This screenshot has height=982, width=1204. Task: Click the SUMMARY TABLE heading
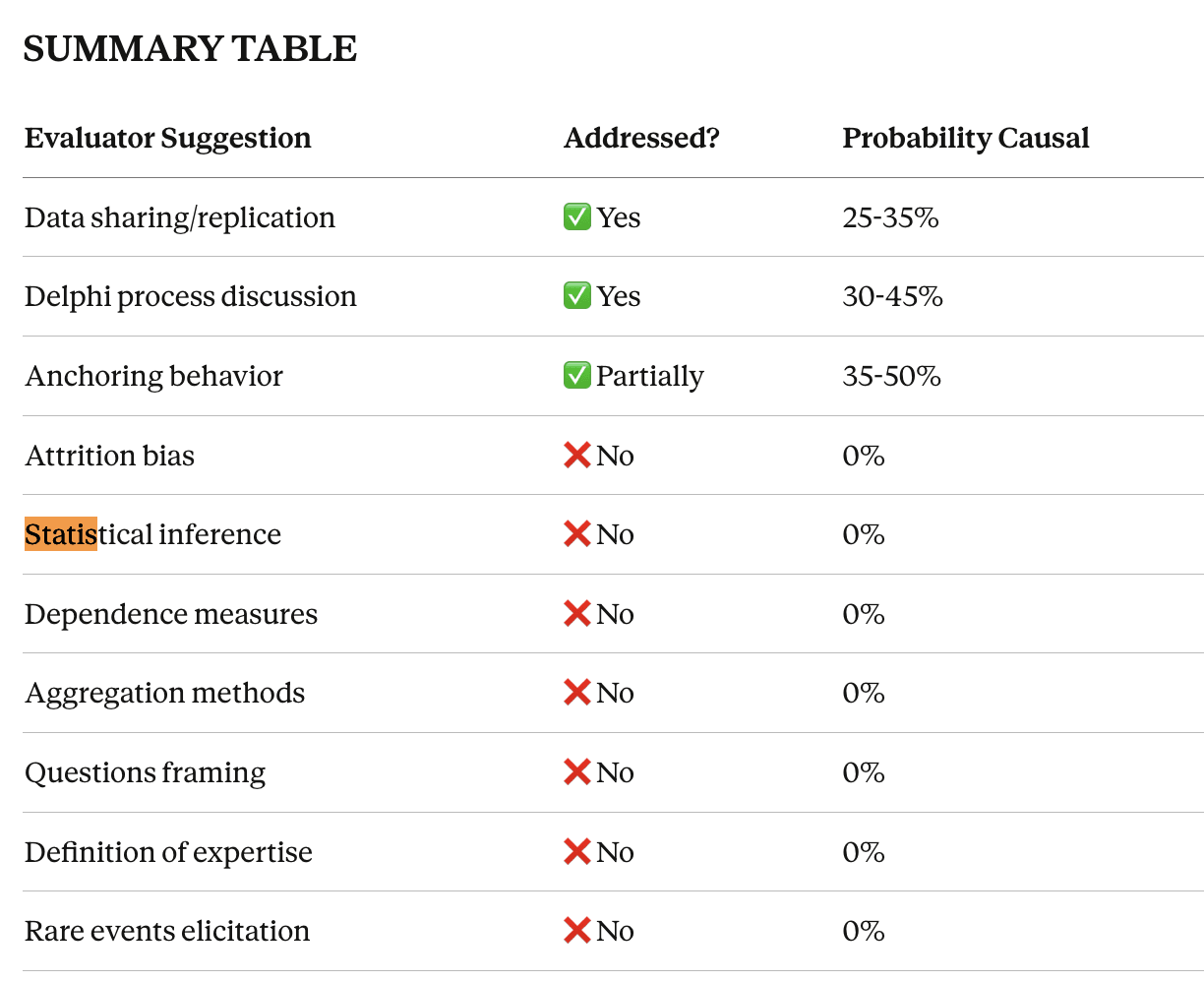(x=190, y=49)
